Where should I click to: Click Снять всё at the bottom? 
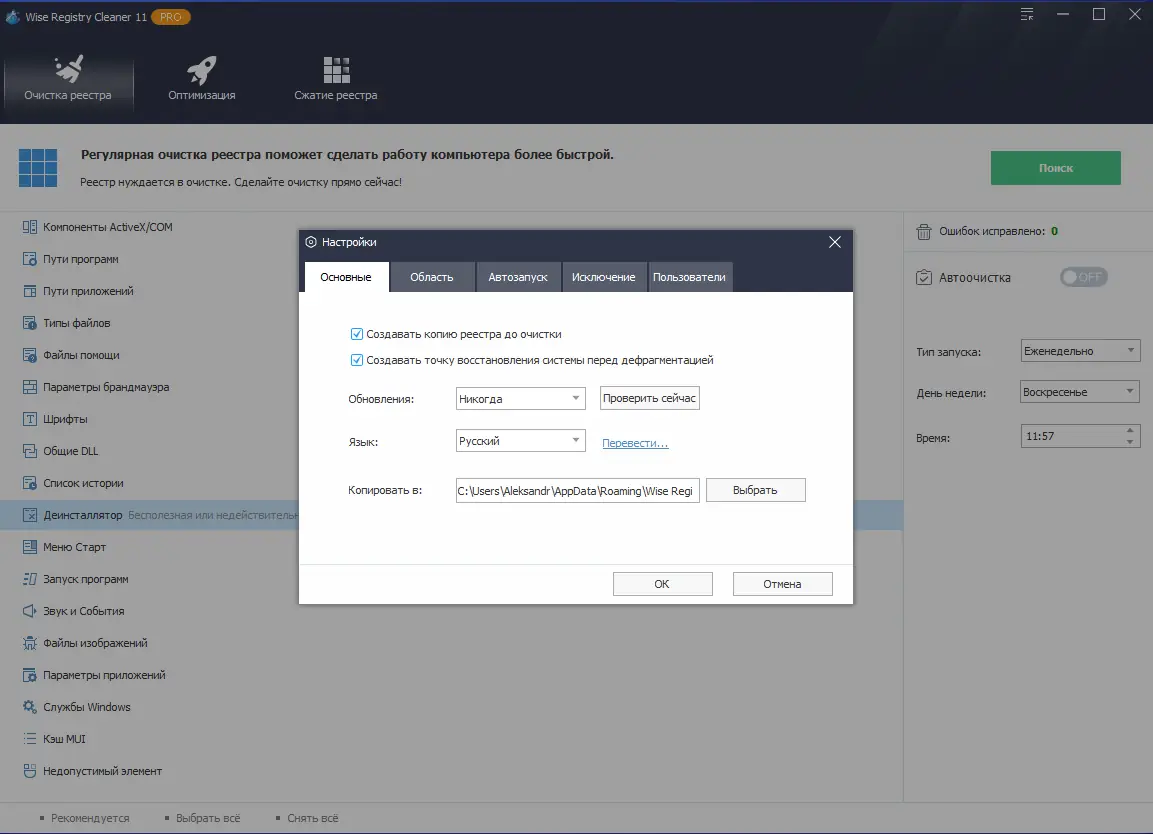click(x=312, y=818)
